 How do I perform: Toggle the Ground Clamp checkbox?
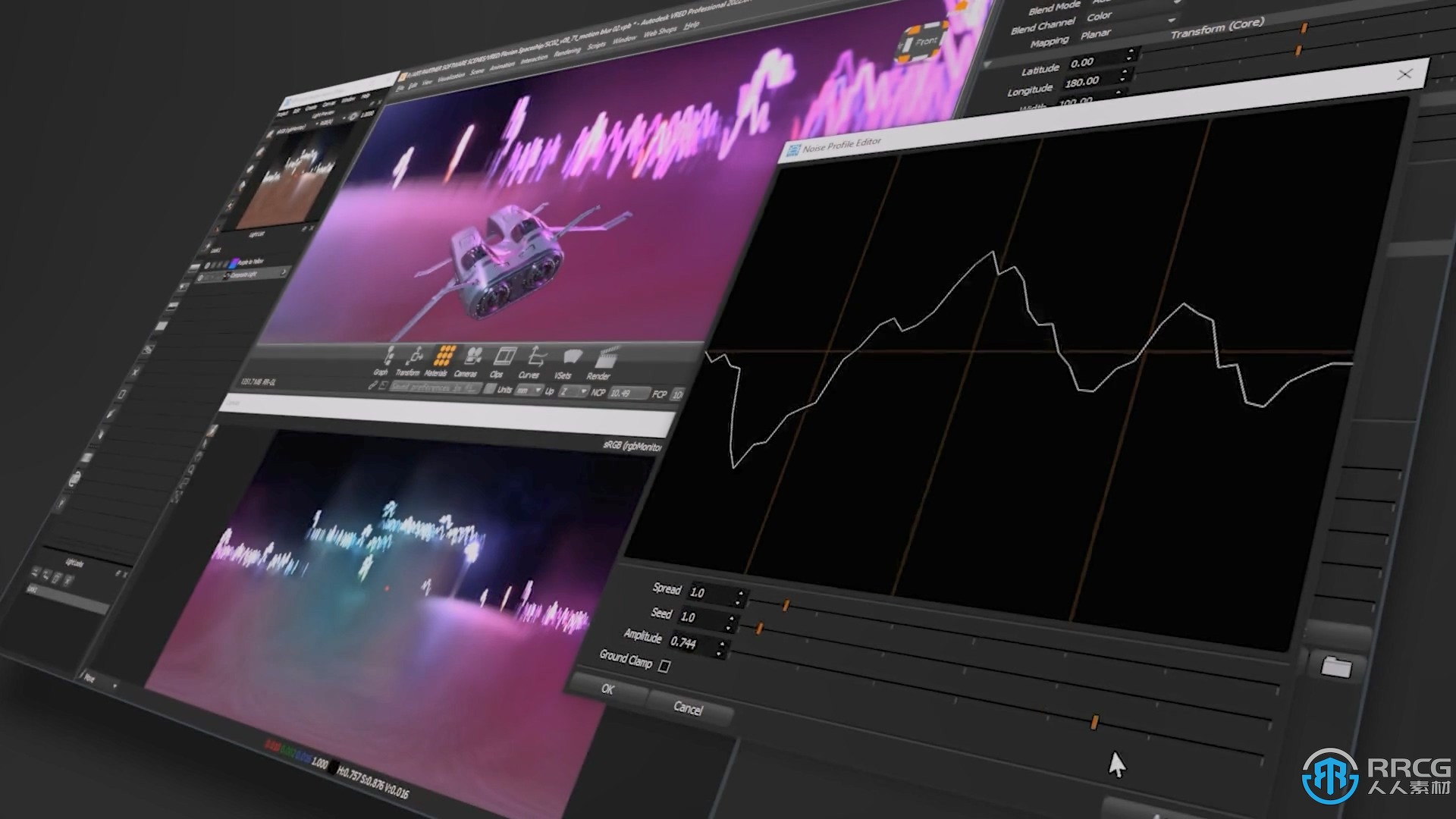(x=664, y=667)
